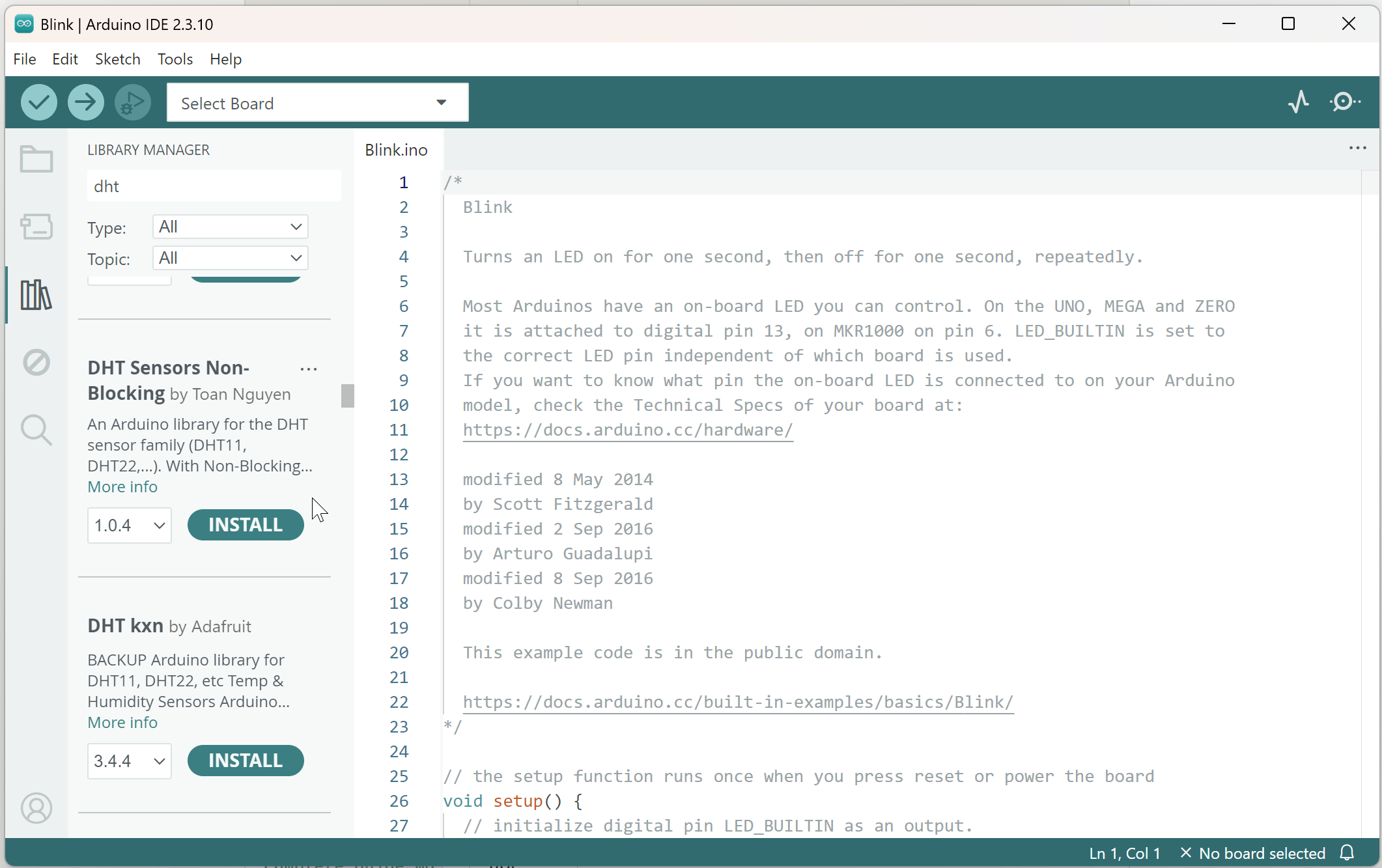Click line number 13 in the gutter

tap(399, 480)
